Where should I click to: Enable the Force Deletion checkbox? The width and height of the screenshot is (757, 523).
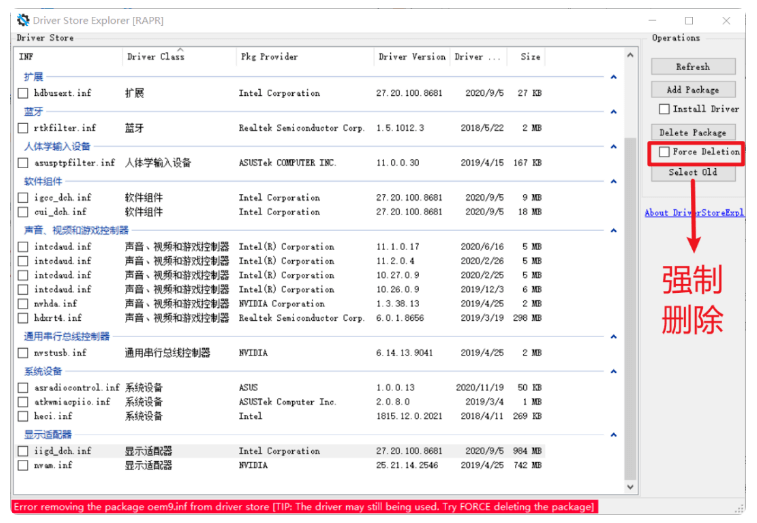click(664, 152)
